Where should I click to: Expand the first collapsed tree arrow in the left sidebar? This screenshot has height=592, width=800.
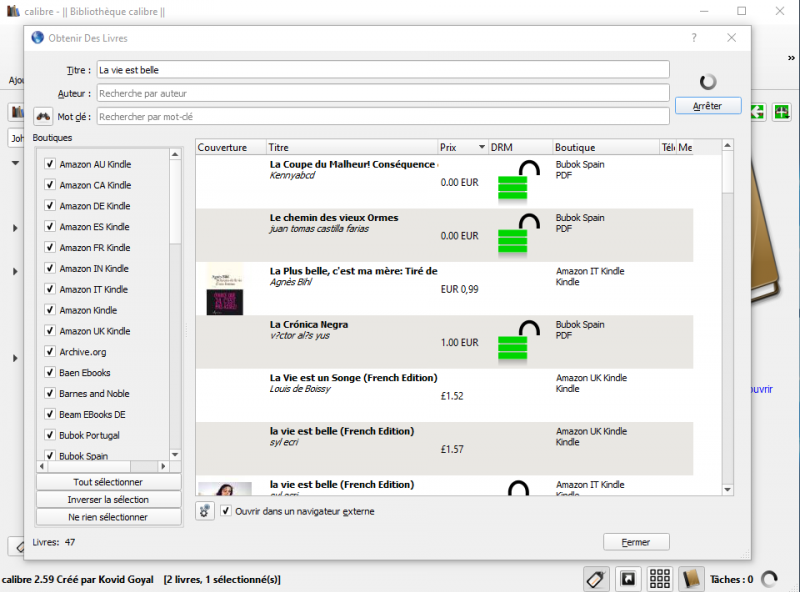click(x=15, y=229)
